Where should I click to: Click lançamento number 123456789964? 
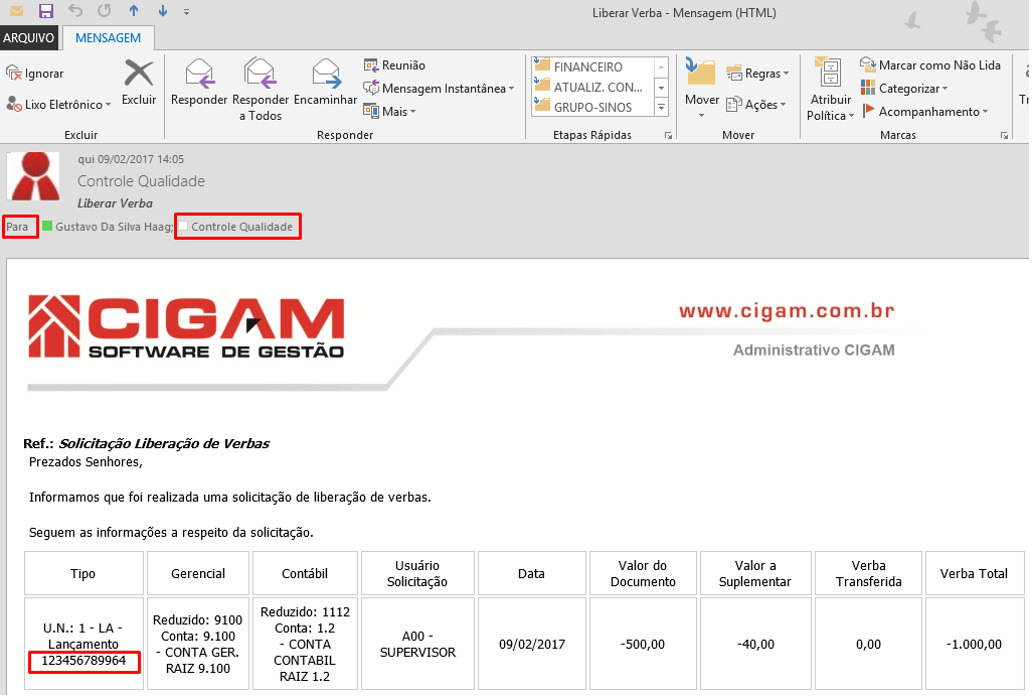pyautogui.click(x=84, y=661)
